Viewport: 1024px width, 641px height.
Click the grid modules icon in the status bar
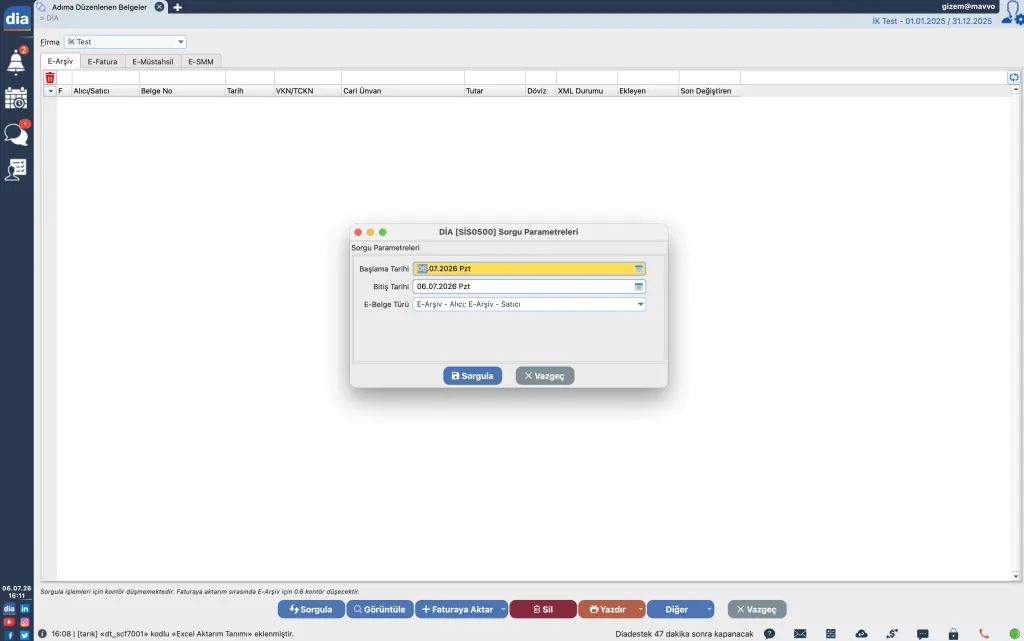pos(831,633)
